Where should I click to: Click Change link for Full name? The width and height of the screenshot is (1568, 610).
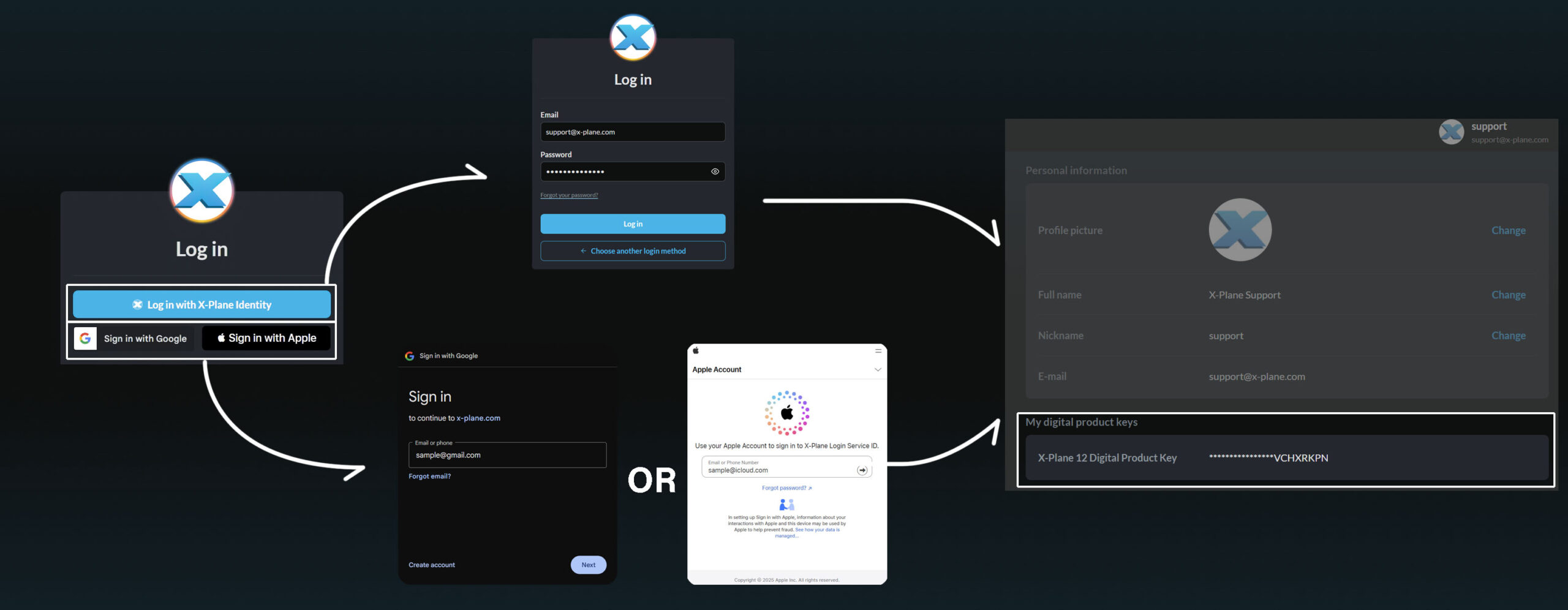click(x=1509, y=295)
